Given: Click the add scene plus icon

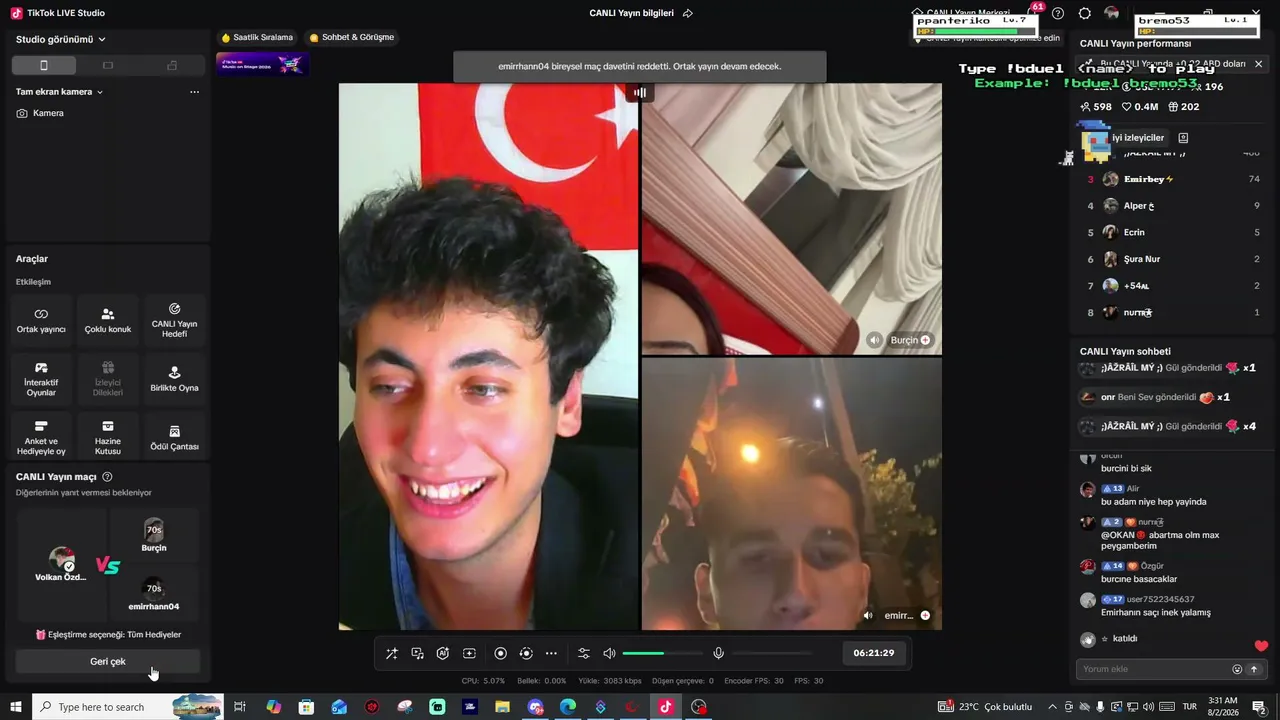Looking at the screenshot, I should 469,653.
